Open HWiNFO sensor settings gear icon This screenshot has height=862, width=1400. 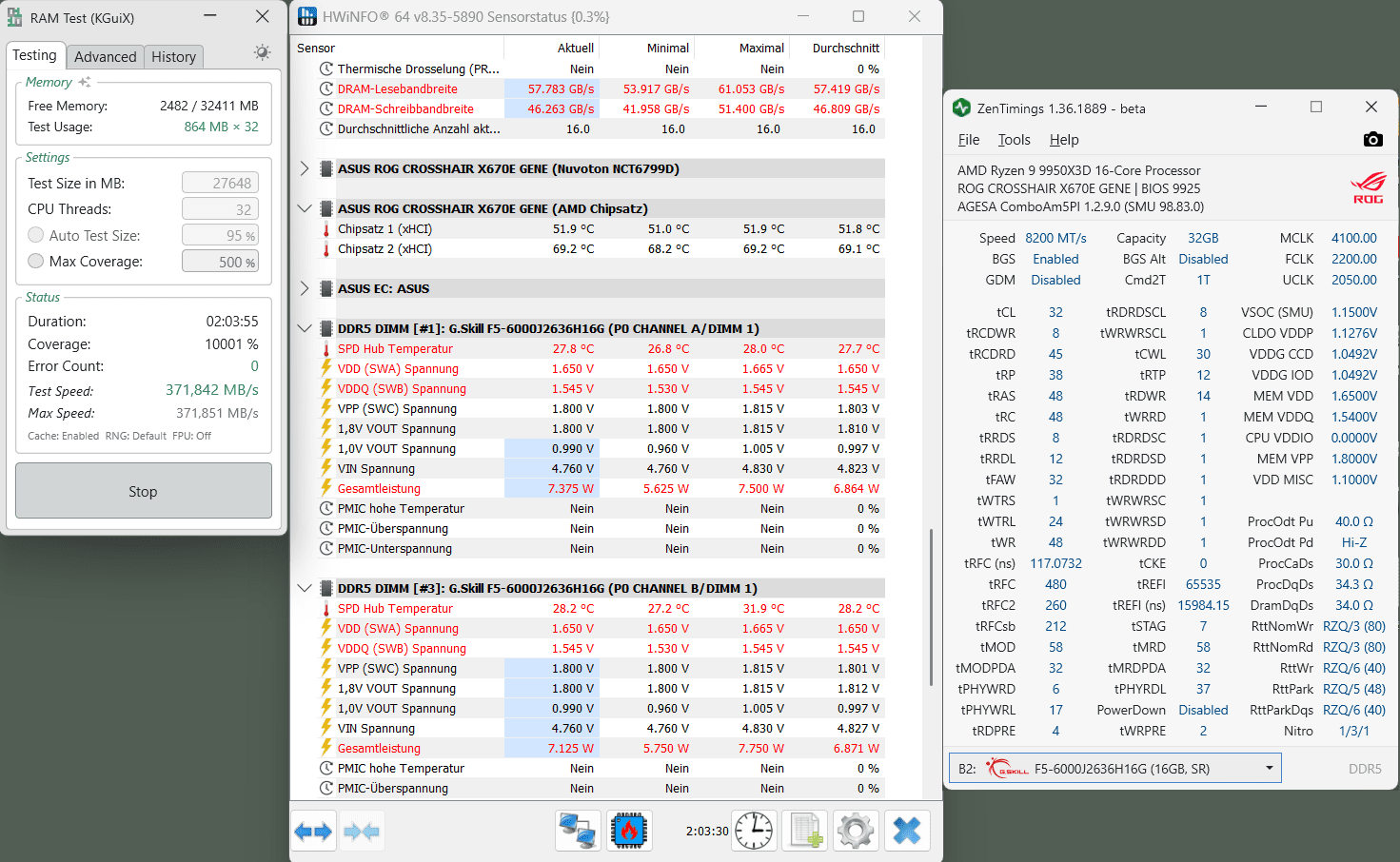click(x=856, y=831)
